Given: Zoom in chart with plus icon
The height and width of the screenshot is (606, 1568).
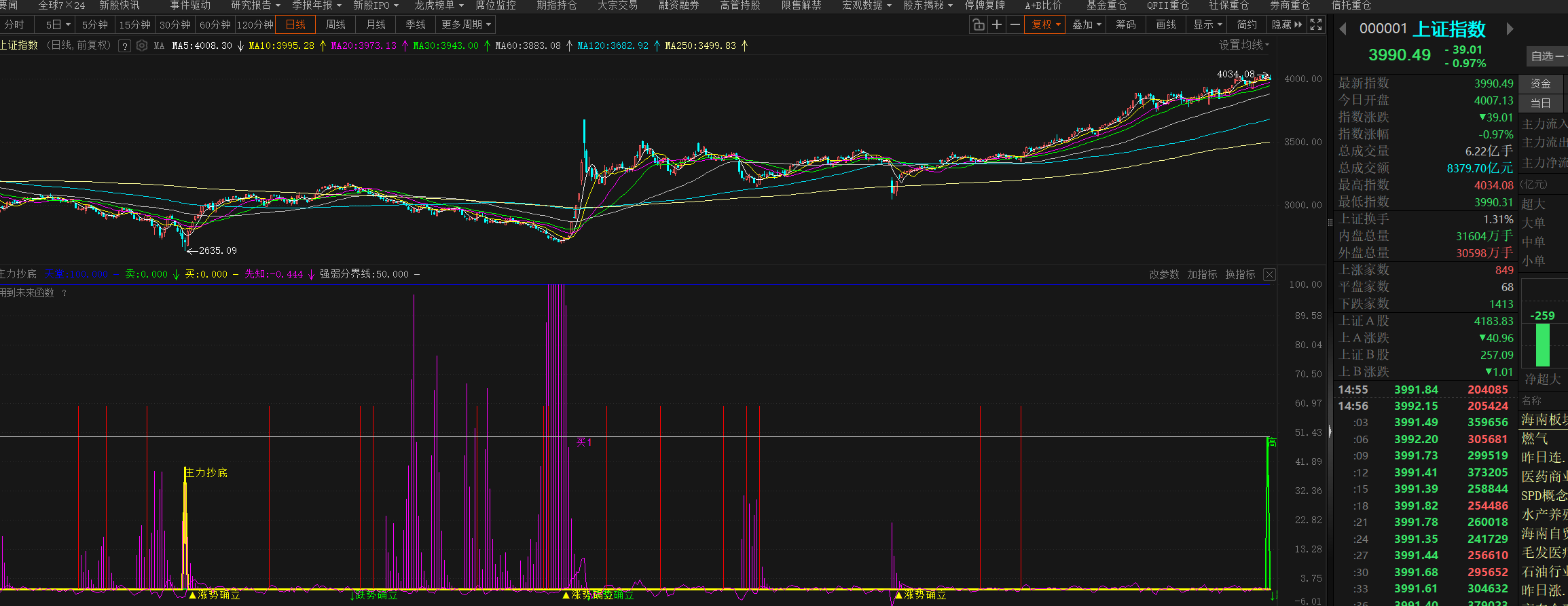Looking at the screenshot, I should coord(997,25).
